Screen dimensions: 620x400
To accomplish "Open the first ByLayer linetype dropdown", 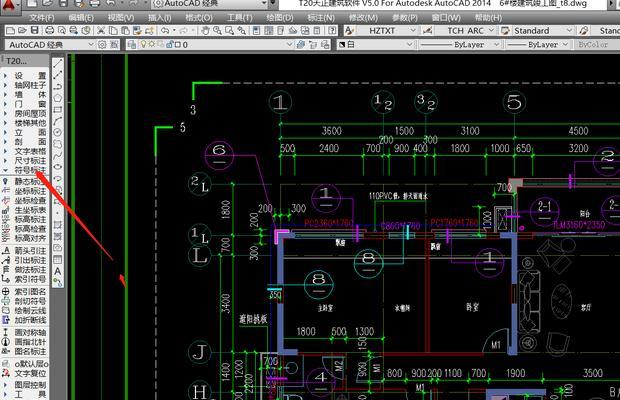I will point(497,45).
